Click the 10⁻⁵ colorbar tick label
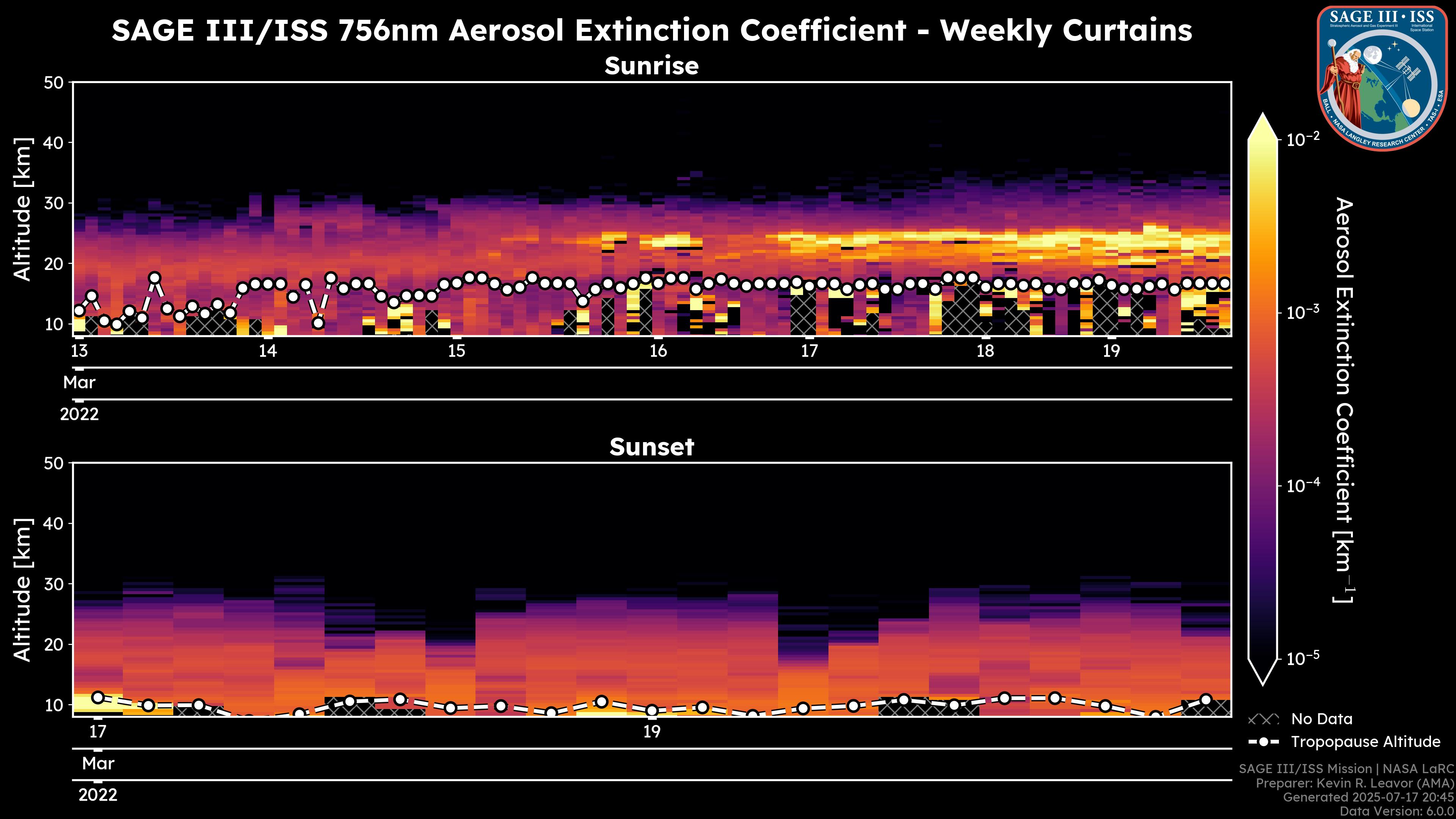This screenshot has width=1456, height=819. click(x=1304, y=659)
